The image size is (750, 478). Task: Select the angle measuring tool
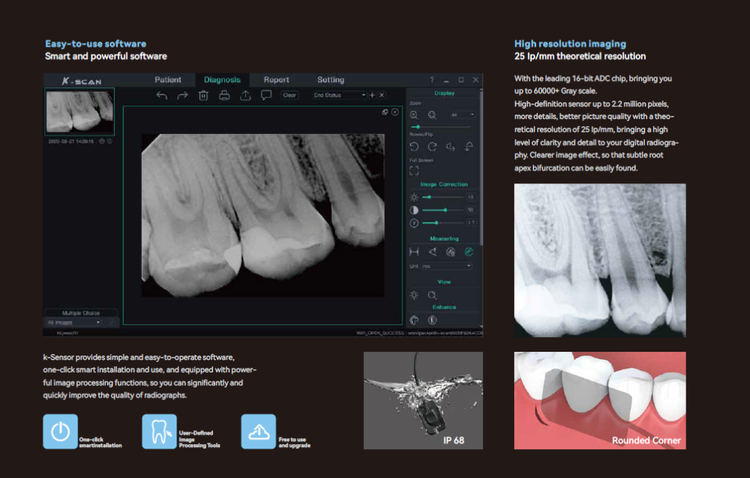(x=433, y=252)
